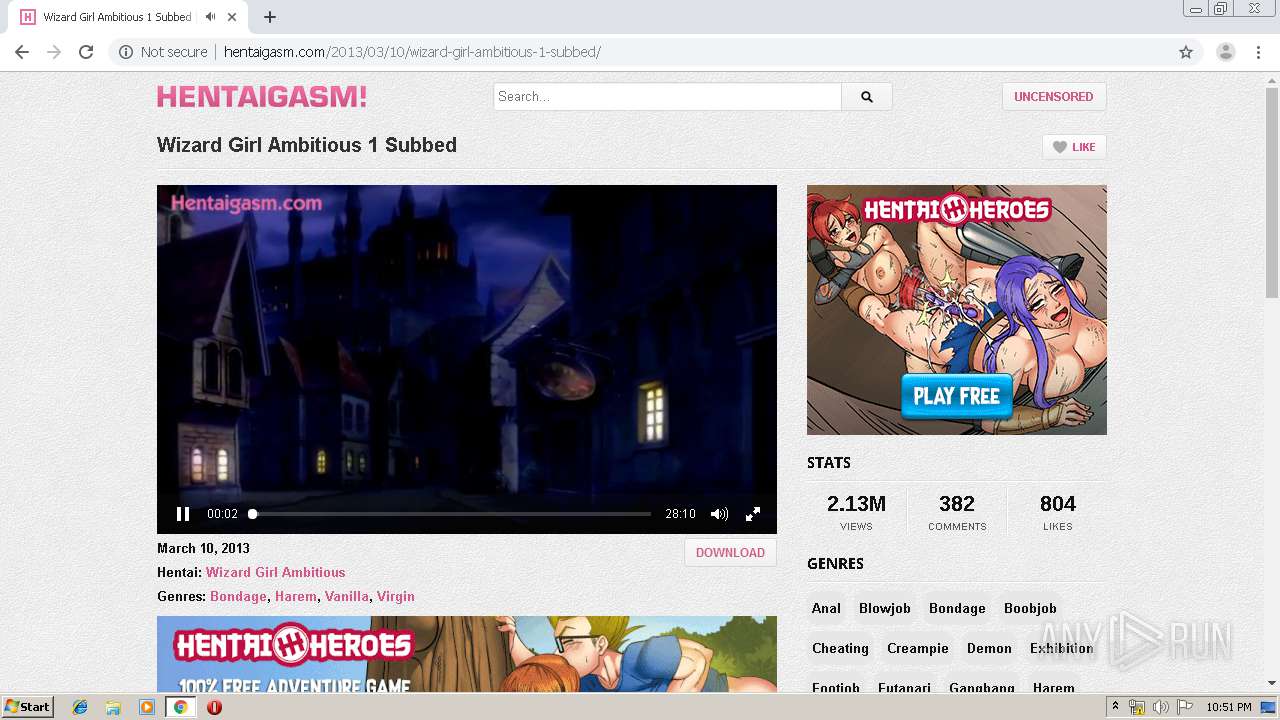The width and height of the screenshot is (1280, 720).
Task: Select the Demon genre tag
Action: coord(989,648)
